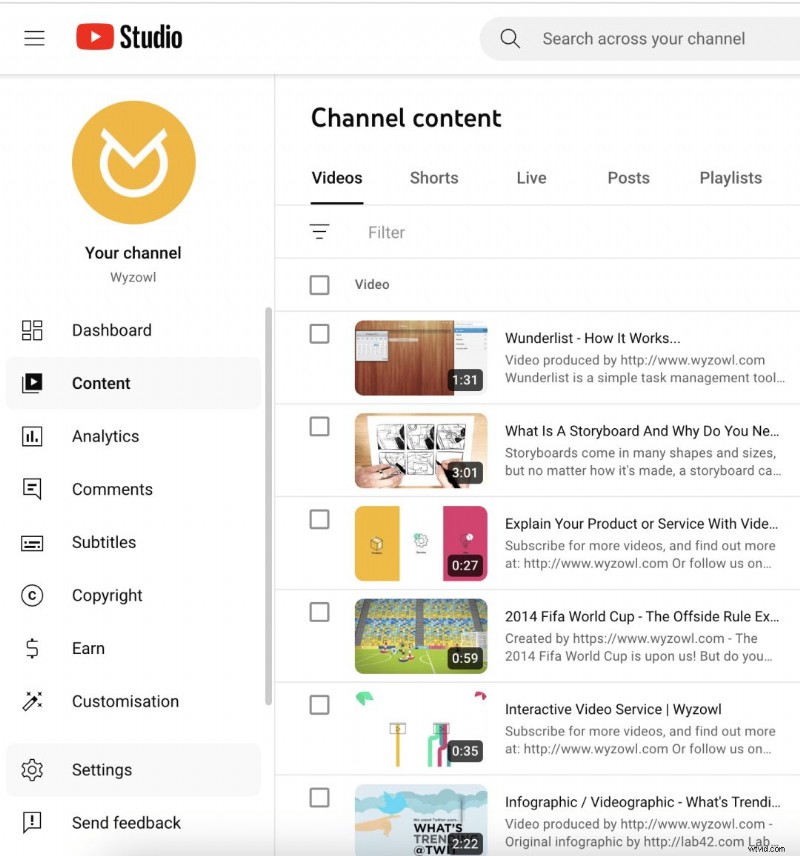This screenshot has width=800, height=856.
Task: Click Send feedback in the sidebar
Action: click(x=133, y=823)
